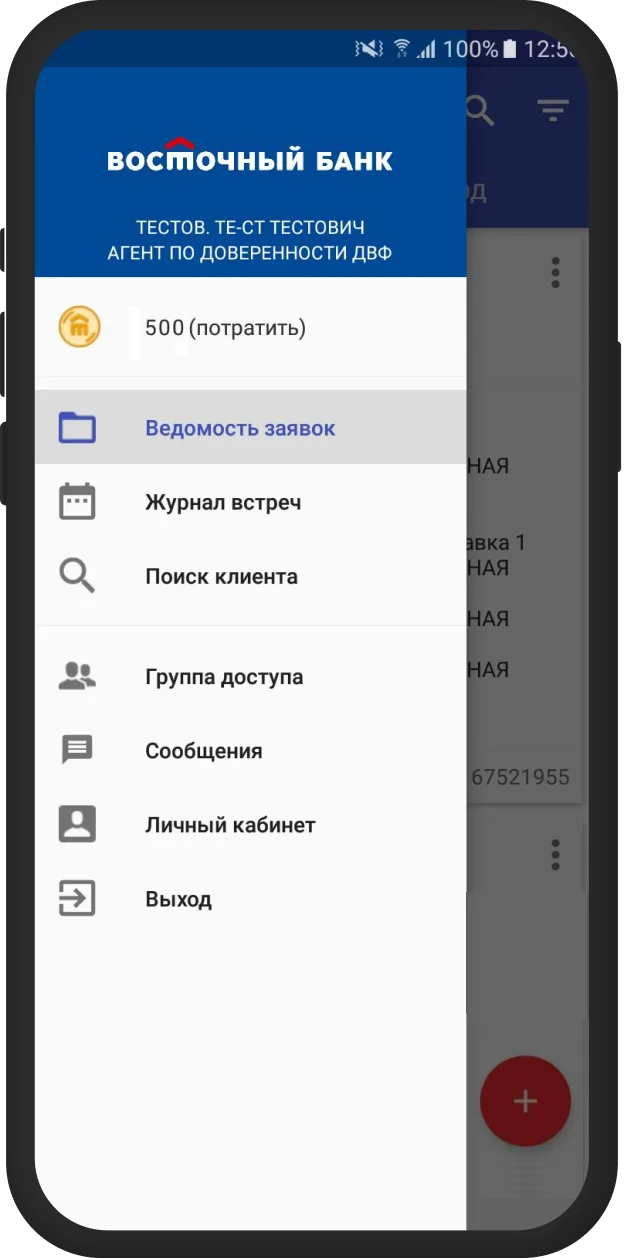The image size is (624, 1258).
Task: Open the second card's three-dot menu
Action: tap(556, 854)
